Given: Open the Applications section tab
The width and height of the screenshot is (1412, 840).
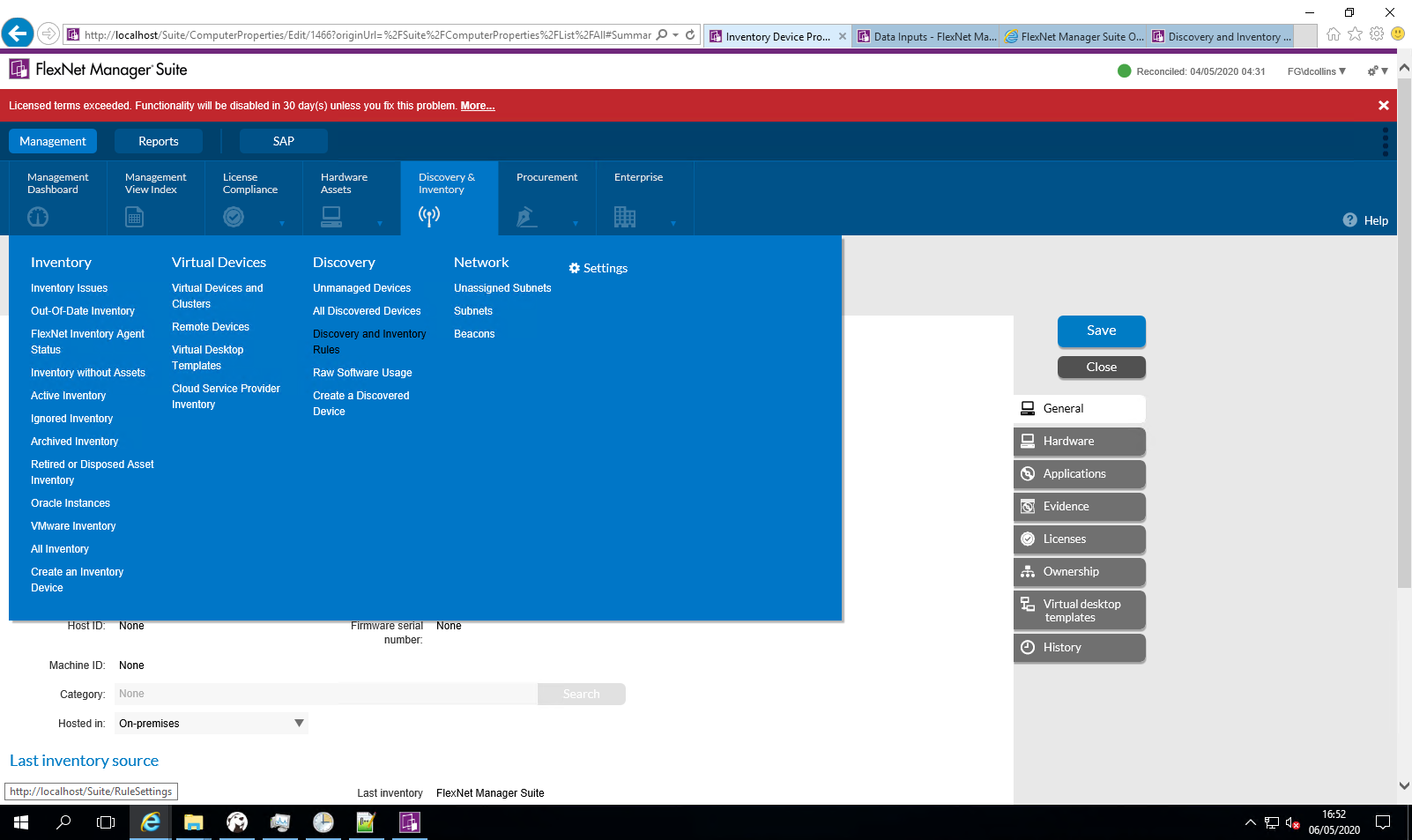Looking at the screenshot, I should click(1080, 473).
